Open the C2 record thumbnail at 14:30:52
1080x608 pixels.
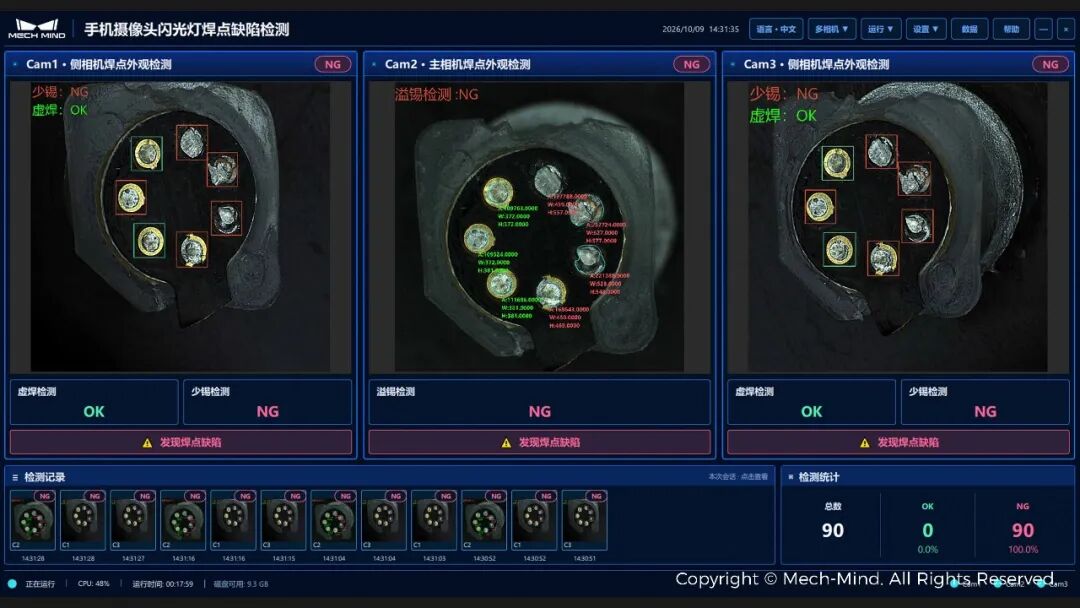pos(484,521)
